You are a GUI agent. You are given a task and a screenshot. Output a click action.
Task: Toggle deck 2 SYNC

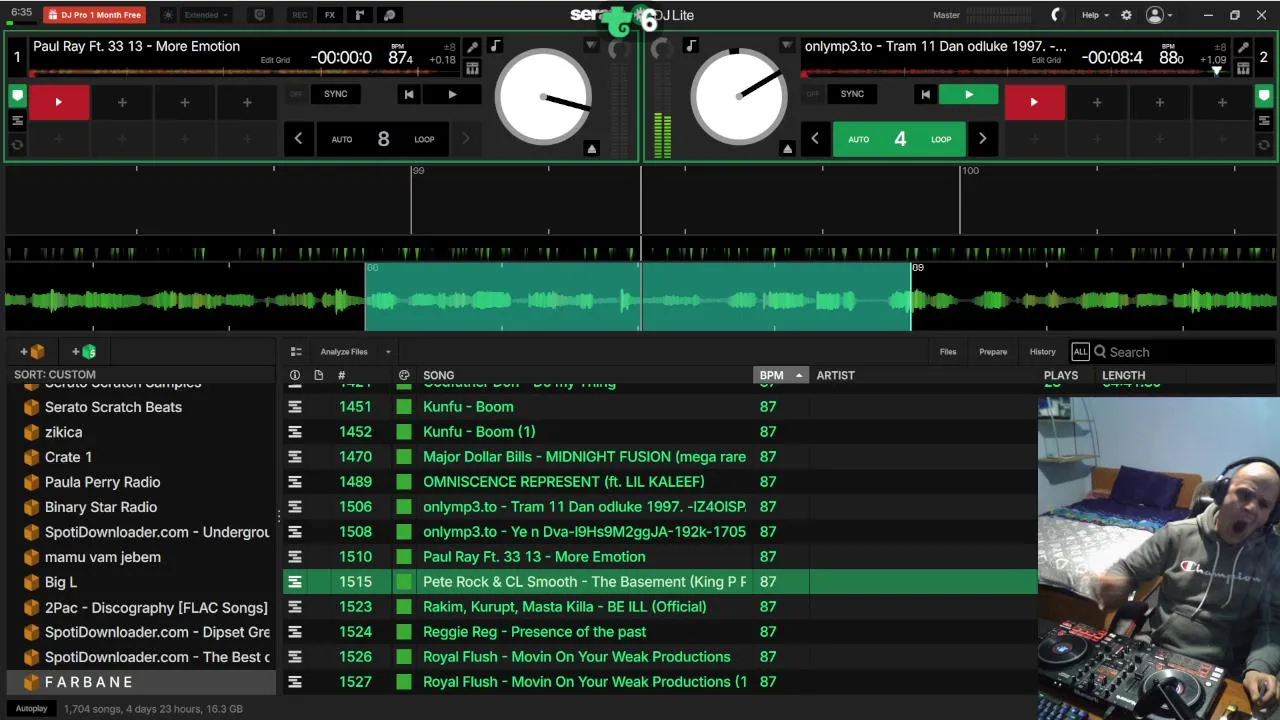pyautogui.click(x=852, y=94)
